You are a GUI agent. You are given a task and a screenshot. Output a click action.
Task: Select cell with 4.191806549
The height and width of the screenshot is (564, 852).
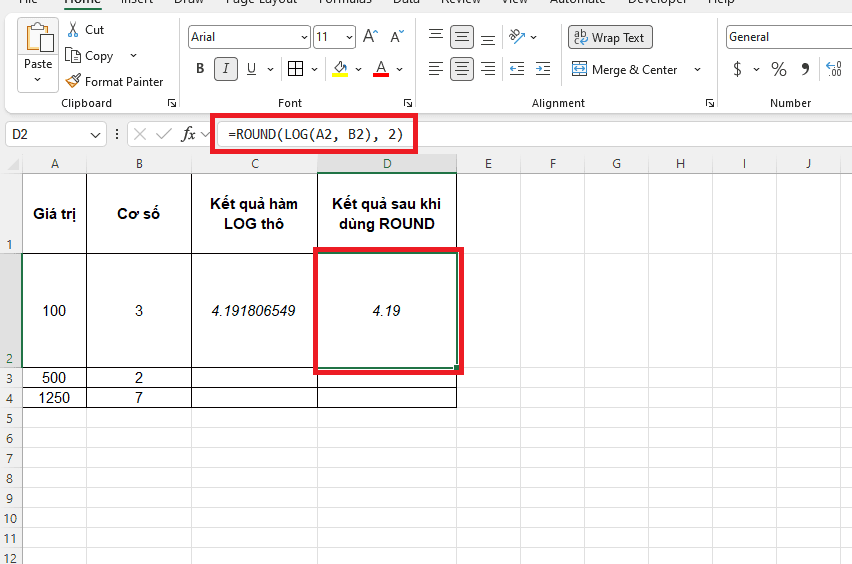click(254, 310)
